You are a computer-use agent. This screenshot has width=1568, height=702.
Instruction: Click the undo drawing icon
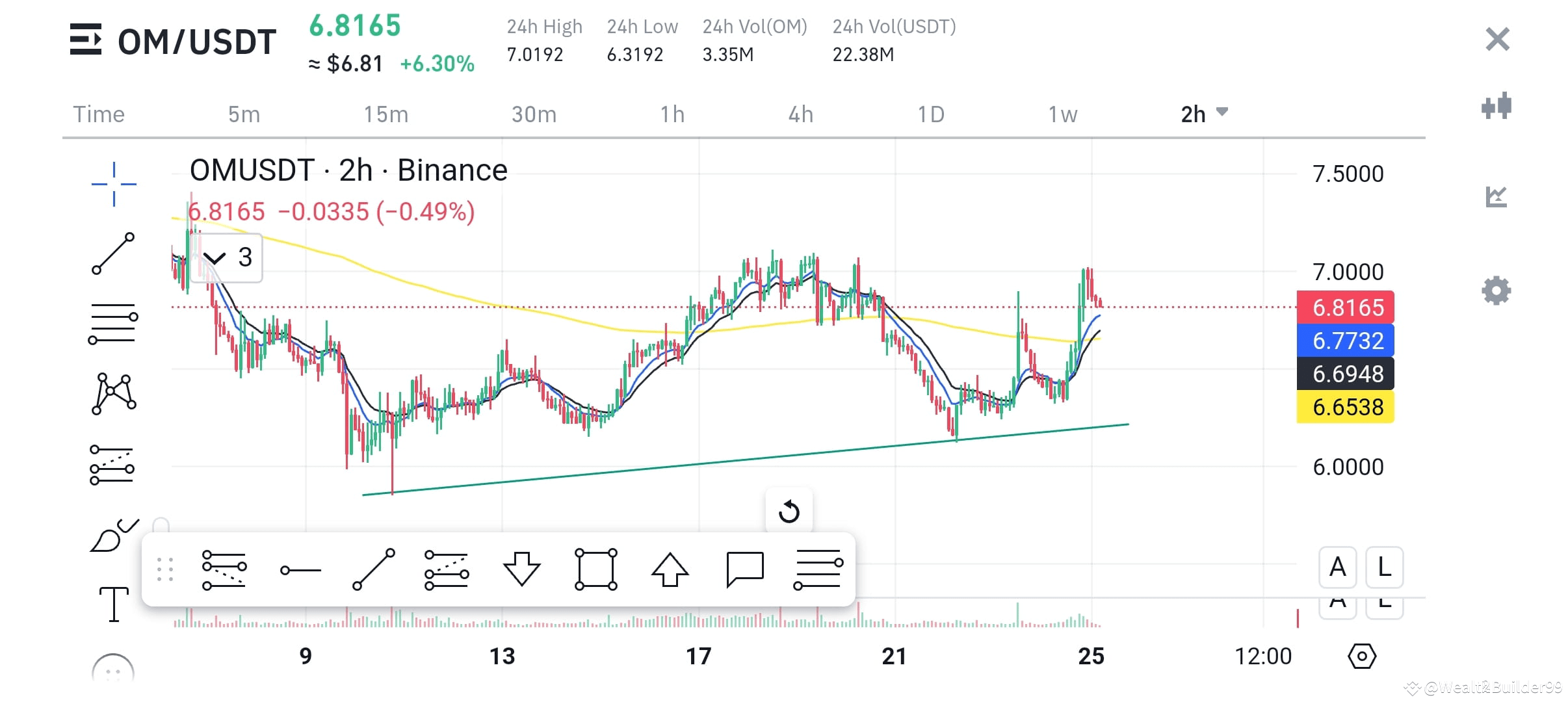point(789,512)
